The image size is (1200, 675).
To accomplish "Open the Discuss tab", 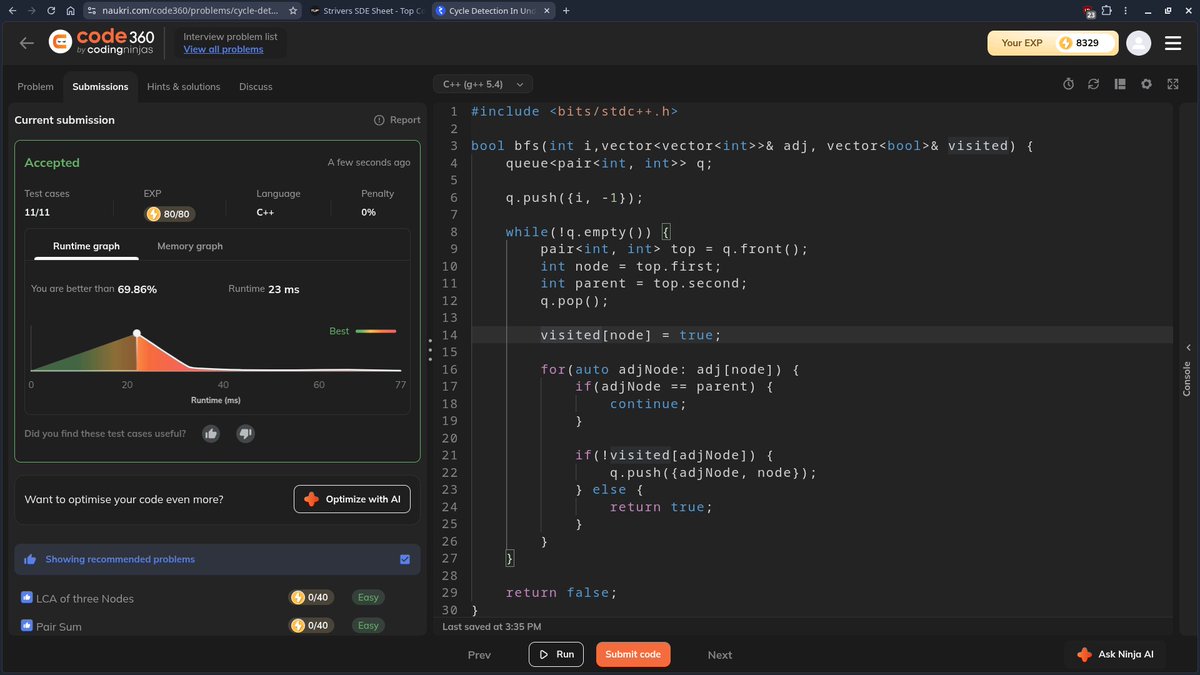I will [256, 86].
